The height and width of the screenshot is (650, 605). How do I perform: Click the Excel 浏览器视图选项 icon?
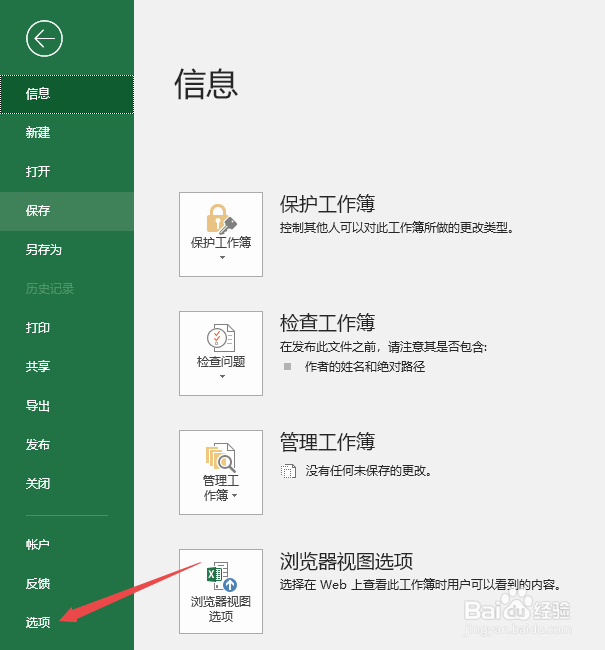pos(222,576)
